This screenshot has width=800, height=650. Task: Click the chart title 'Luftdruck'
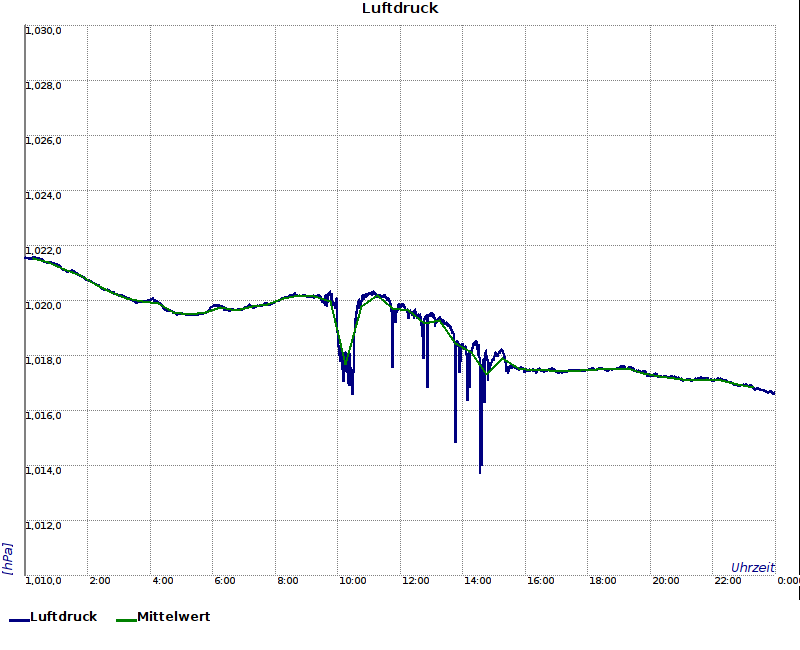400,8
